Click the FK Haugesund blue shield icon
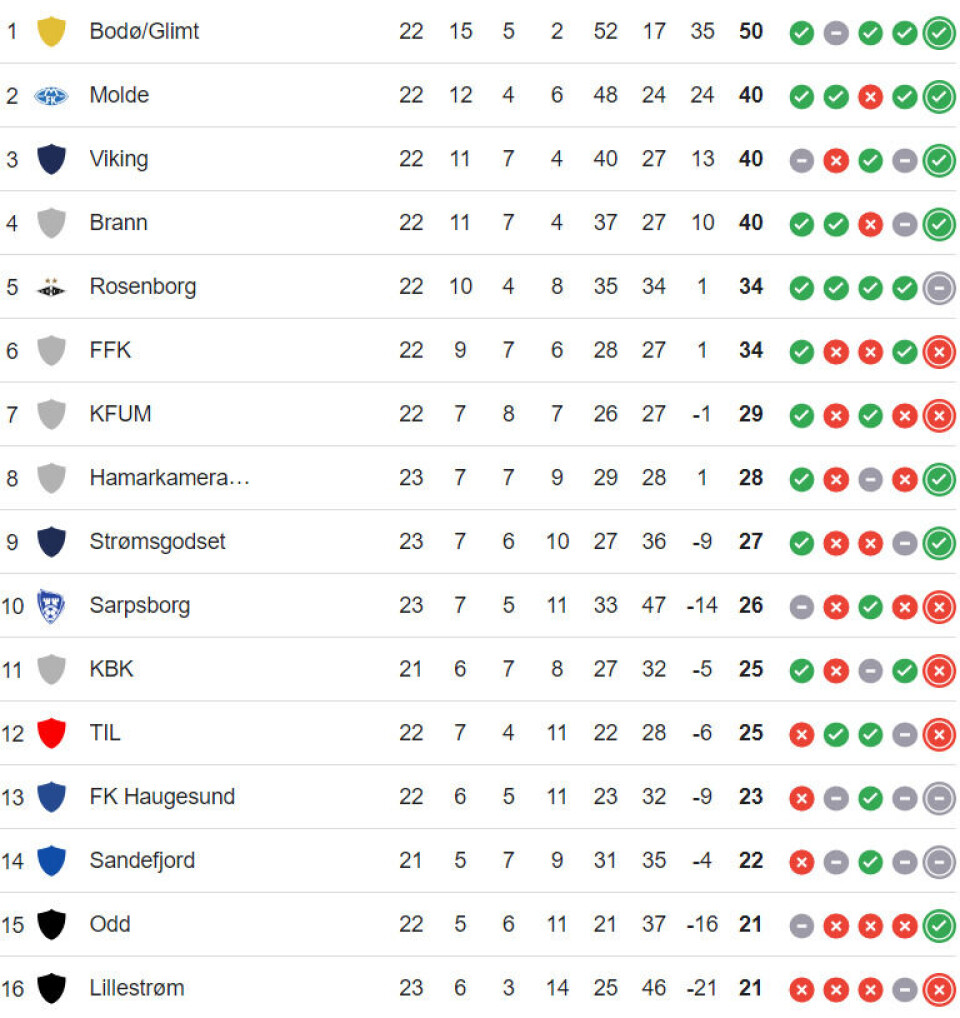The height and width of the screenshot is (1018, 960). pyautogui.click(x=51, y=797)
